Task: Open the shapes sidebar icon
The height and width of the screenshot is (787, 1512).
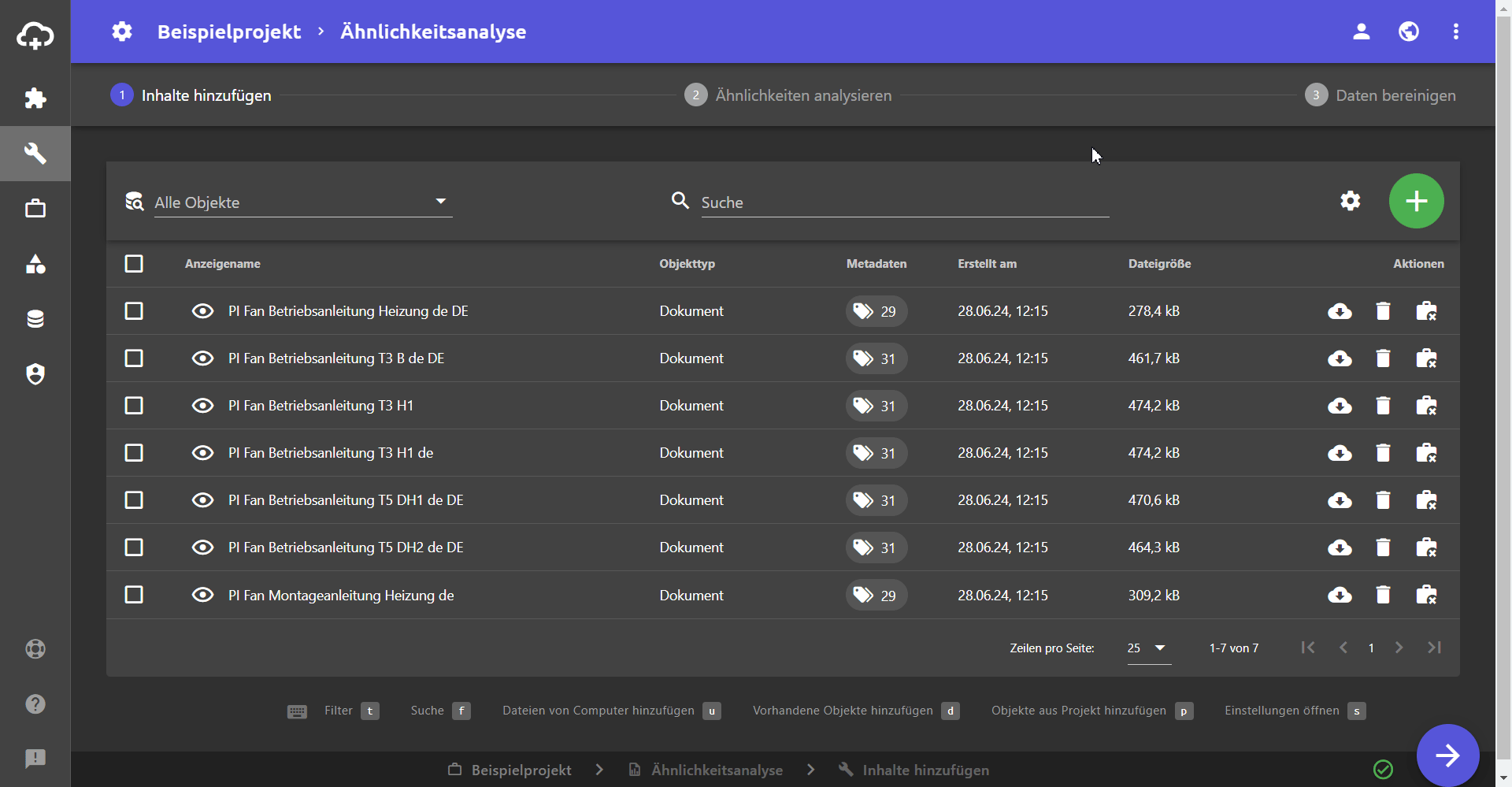Action: [35, 264]
